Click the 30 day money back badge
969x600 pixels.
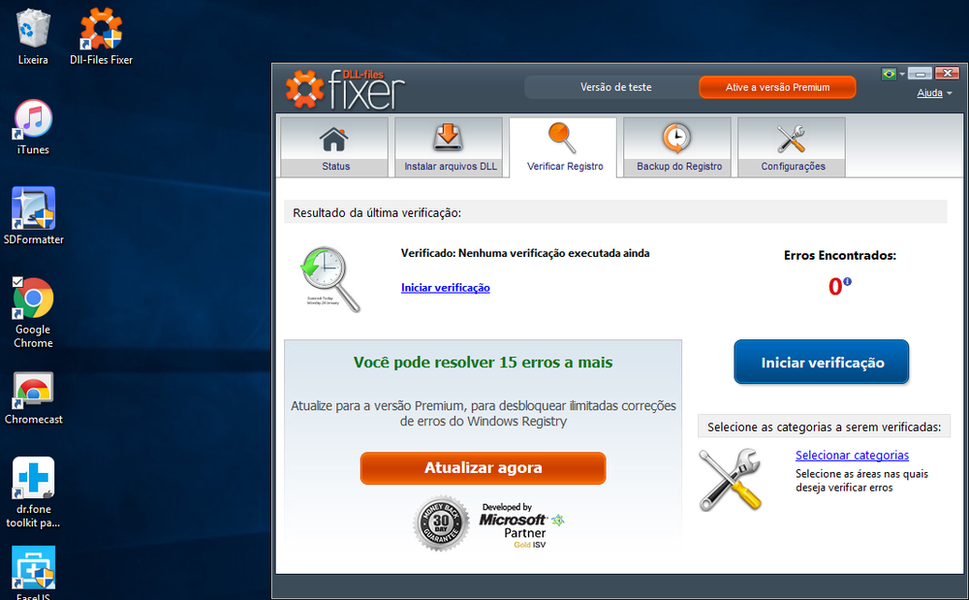pos(441,524)
